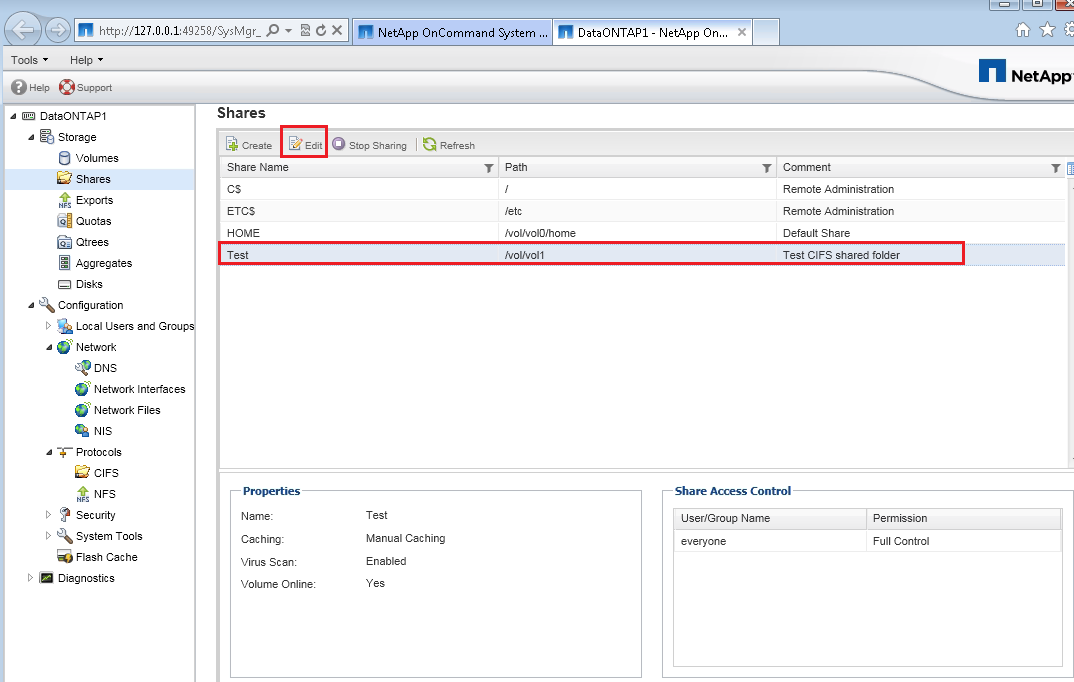Expand the System Tools tree node
The image size is (1074, 682).
click(x=48, y=535)
